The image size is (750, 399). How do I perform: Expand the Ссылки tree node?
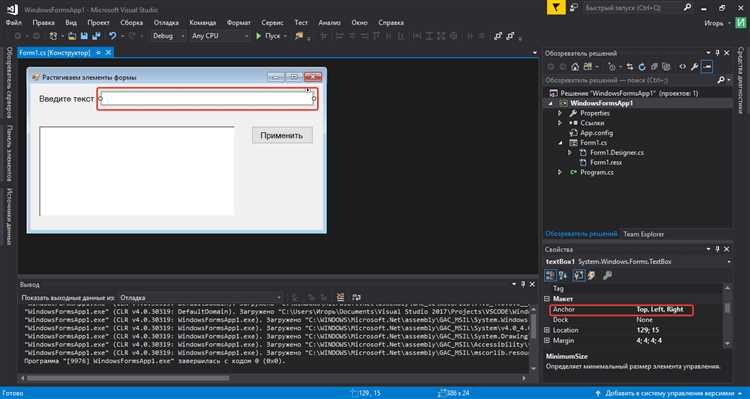point(560,123)
